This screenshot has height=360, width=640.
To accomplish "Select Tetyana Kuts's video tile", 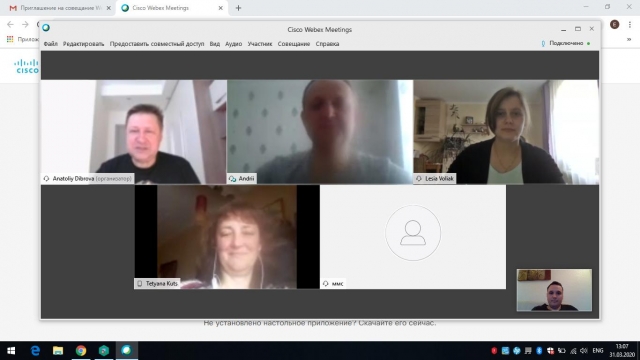I will click(x=227, y=237).
